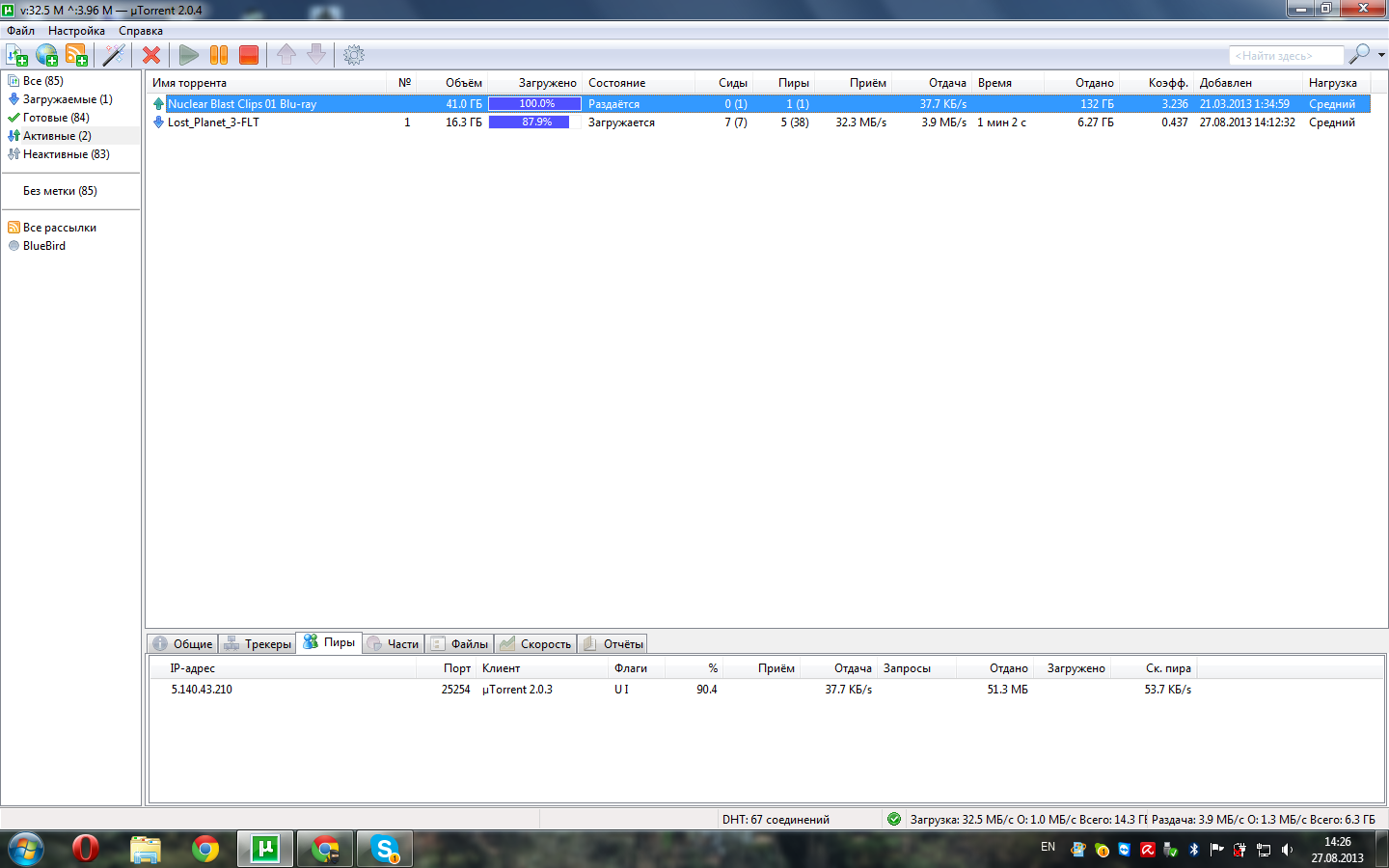Click the Create New Torrent wand icon
1389x868 pixels.
114,55
